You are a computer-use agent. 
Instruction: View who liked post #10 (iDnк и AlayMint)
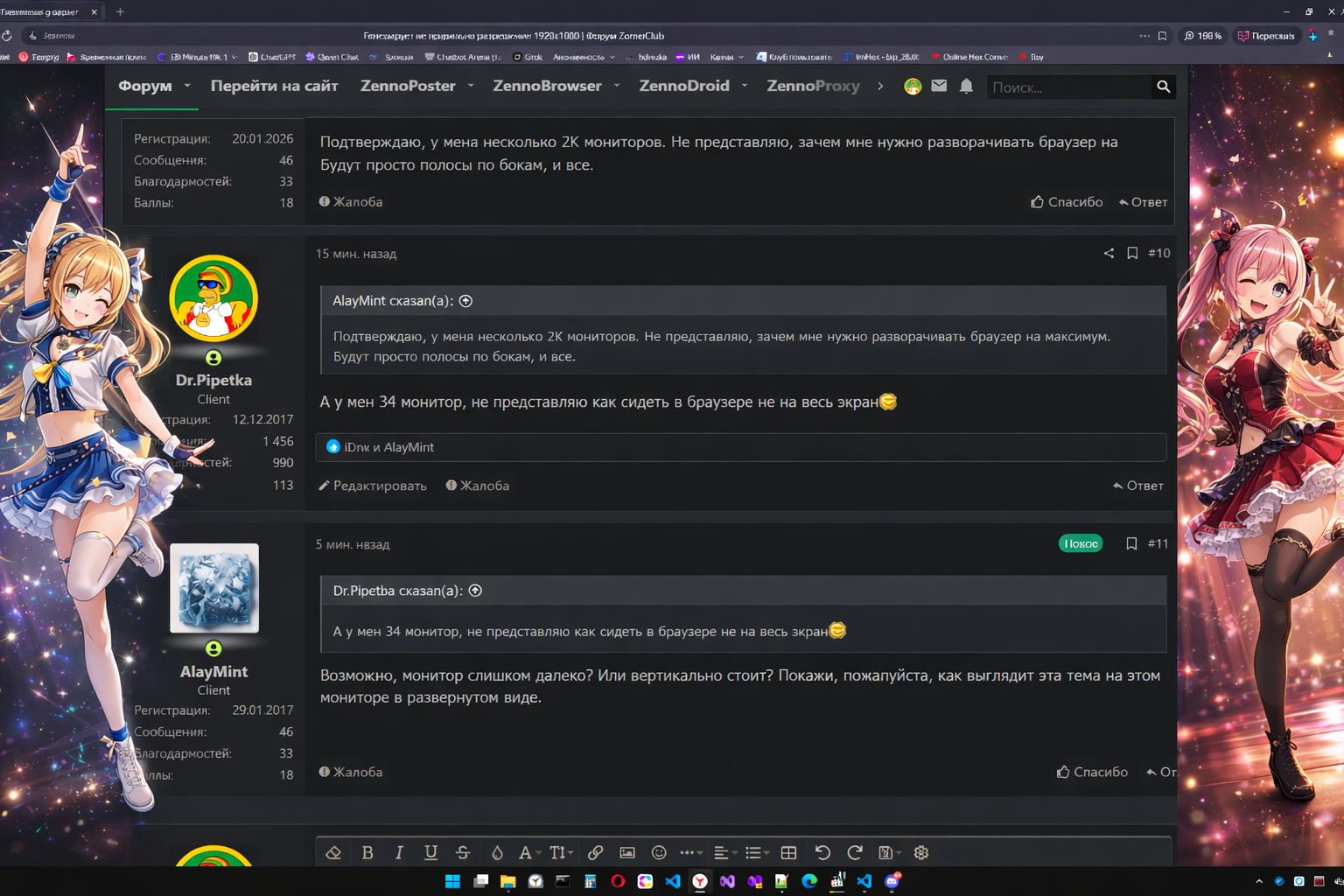(389, 447)
